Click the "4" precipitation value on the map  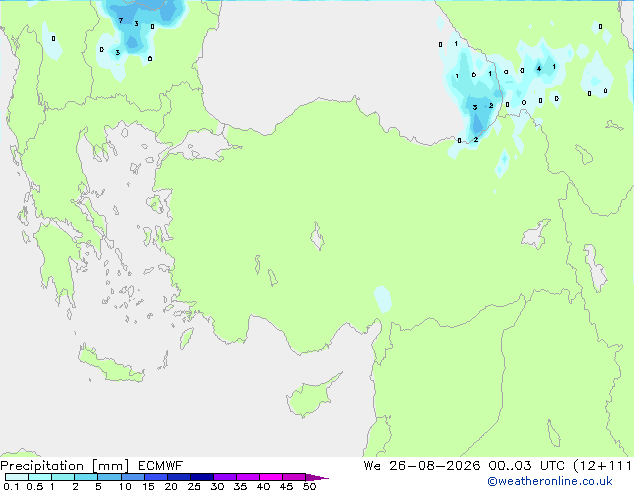[x=539, y=69]
